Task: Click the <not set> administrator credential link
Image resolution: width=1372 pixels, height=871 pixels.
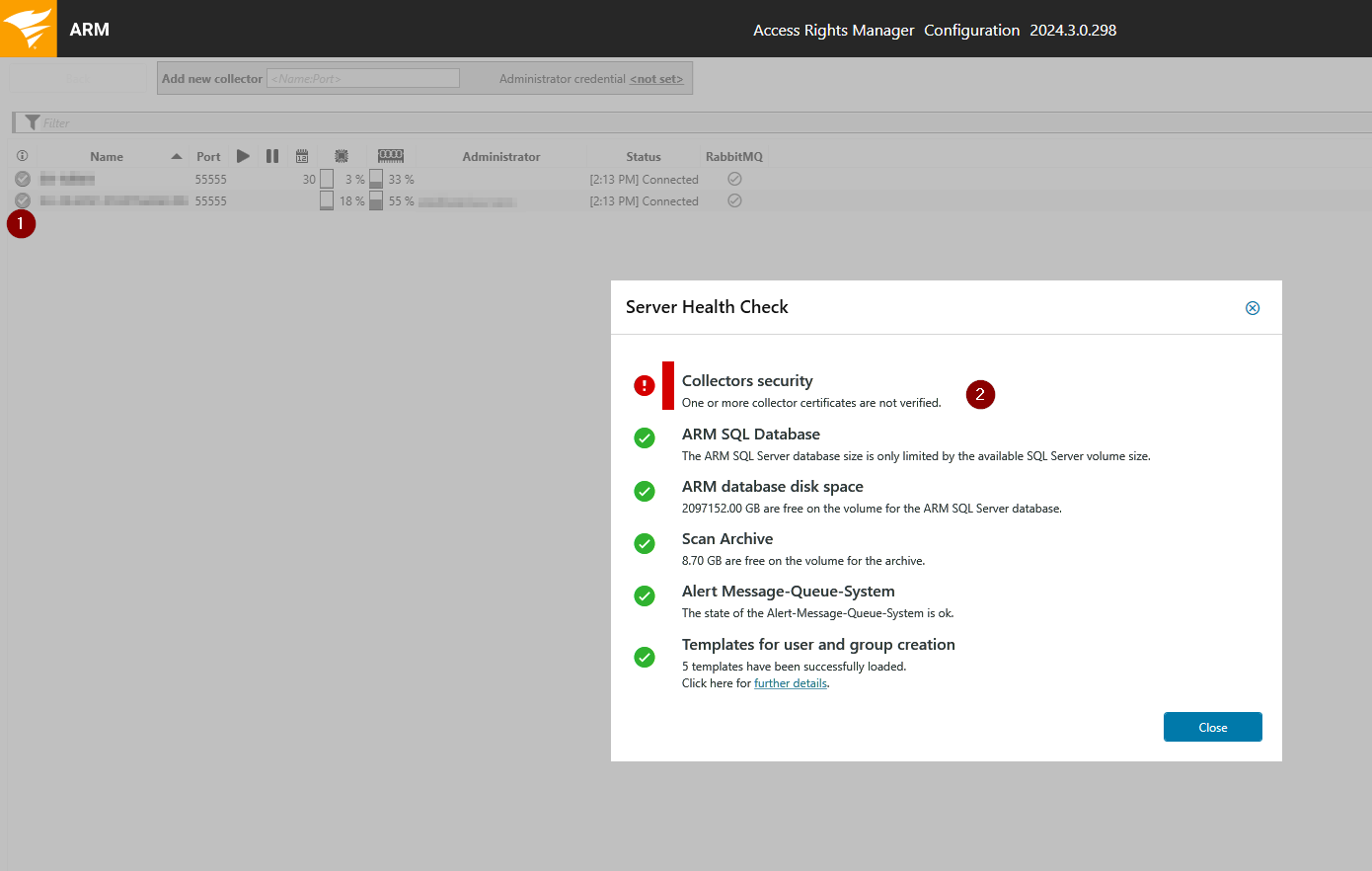Action: (x=656, y=79)
